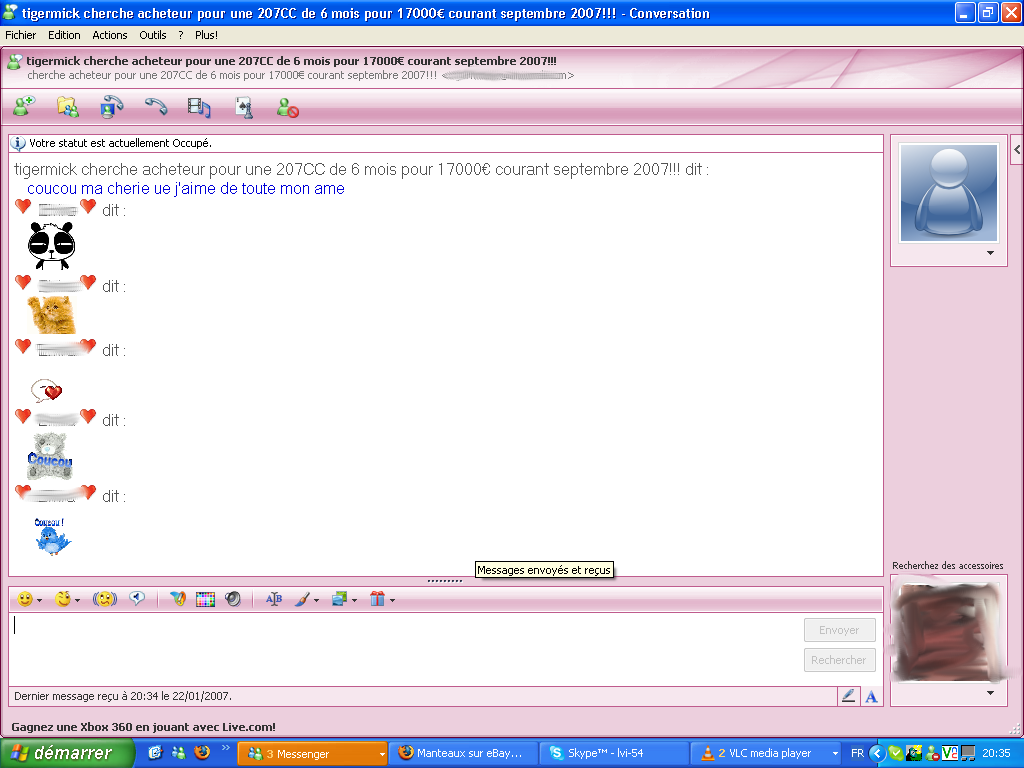Expand the emoticons dropdown arrow
The height and width of the screenshot is (768, 1024).
click(40, 601)
